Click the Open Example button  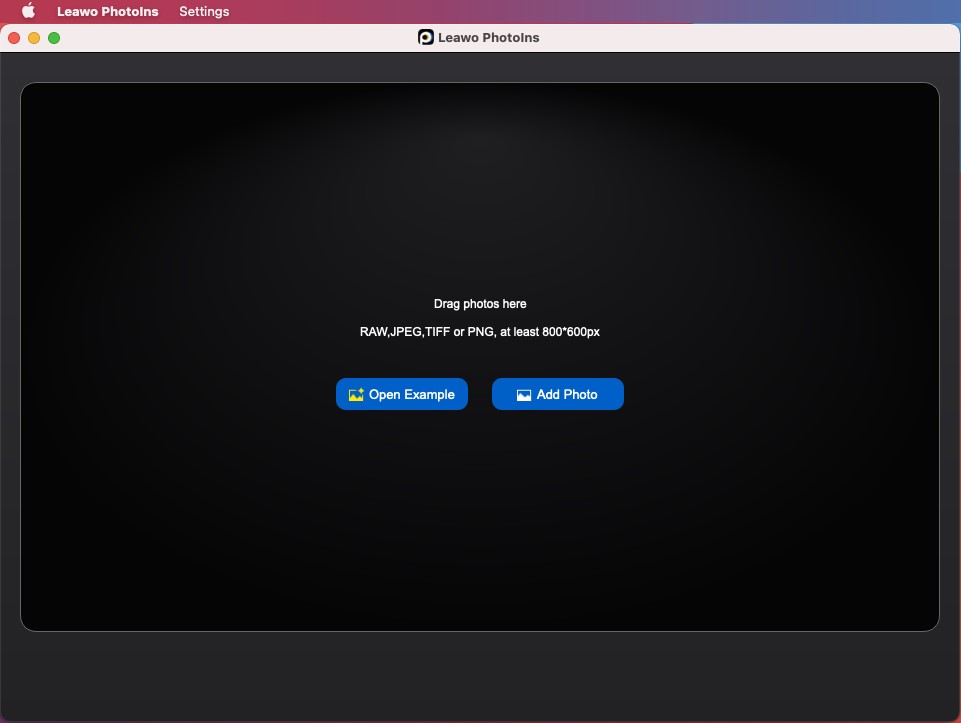coord(401,394)
